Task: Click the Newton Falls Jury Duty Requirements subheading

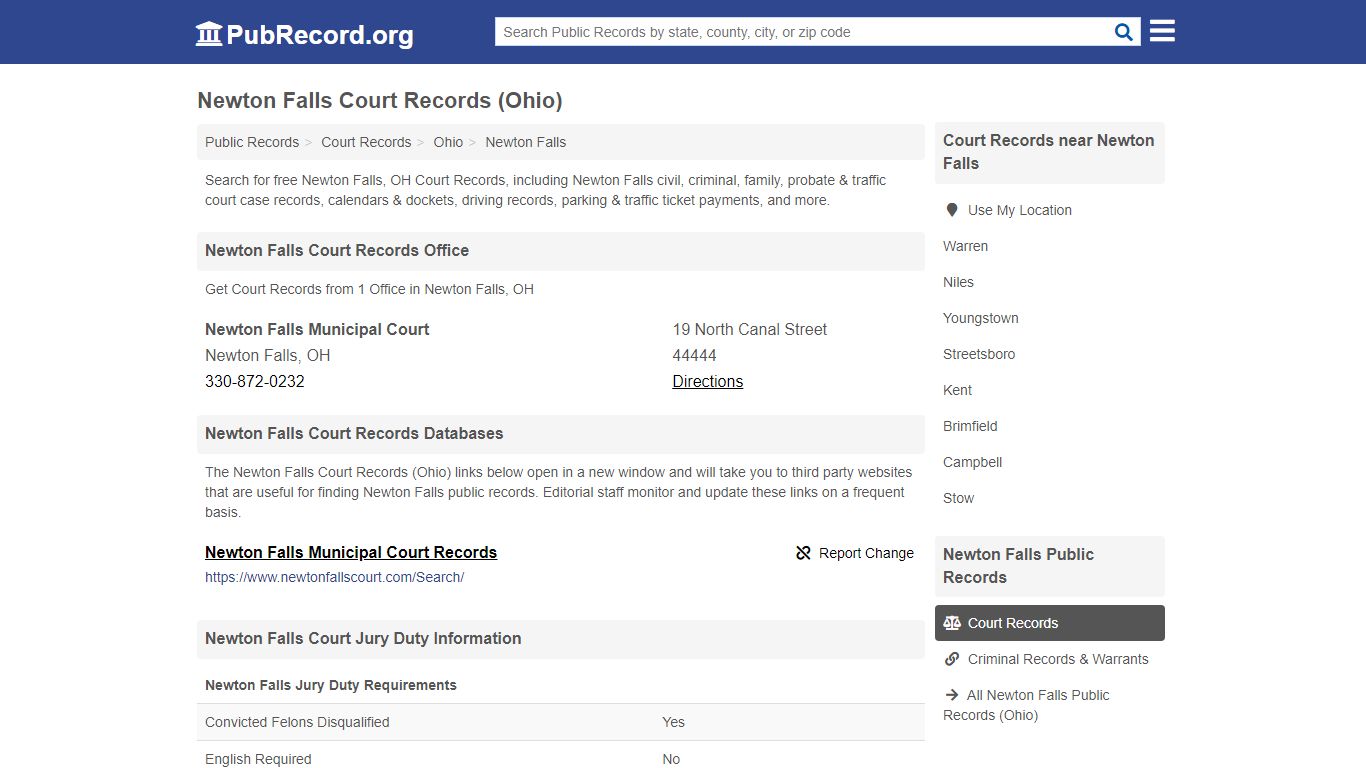Action: tap(331, 685)
